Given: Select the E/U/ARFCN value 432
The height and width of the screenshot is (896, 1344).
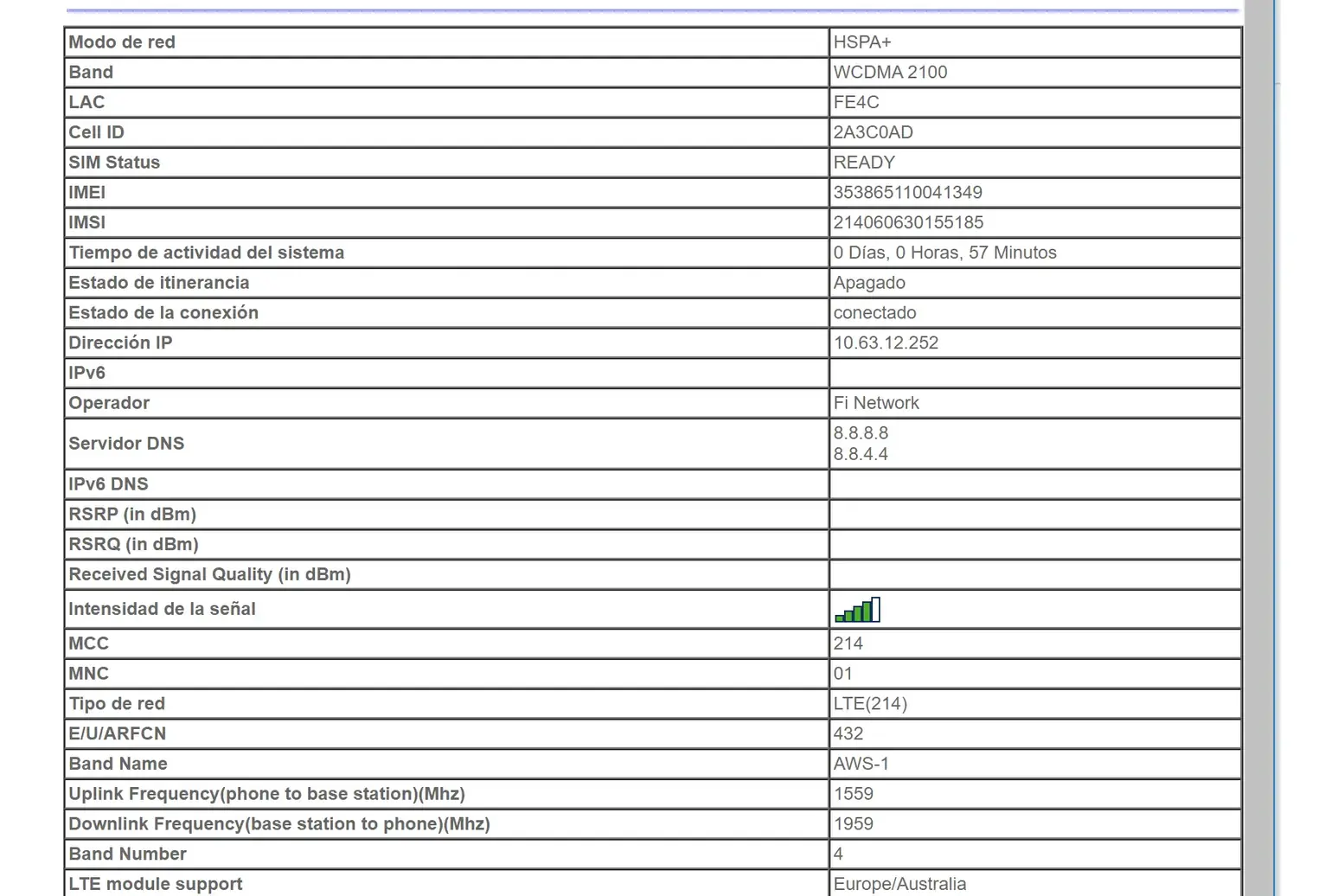Looking at the screenshot, I should [x=848, y=734].
